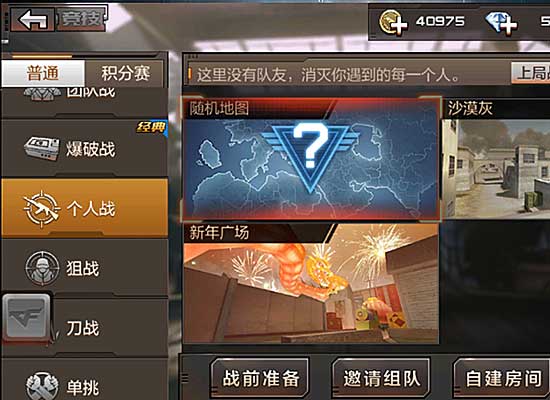Select the 单挑 duel mode icon

[42, 386]
